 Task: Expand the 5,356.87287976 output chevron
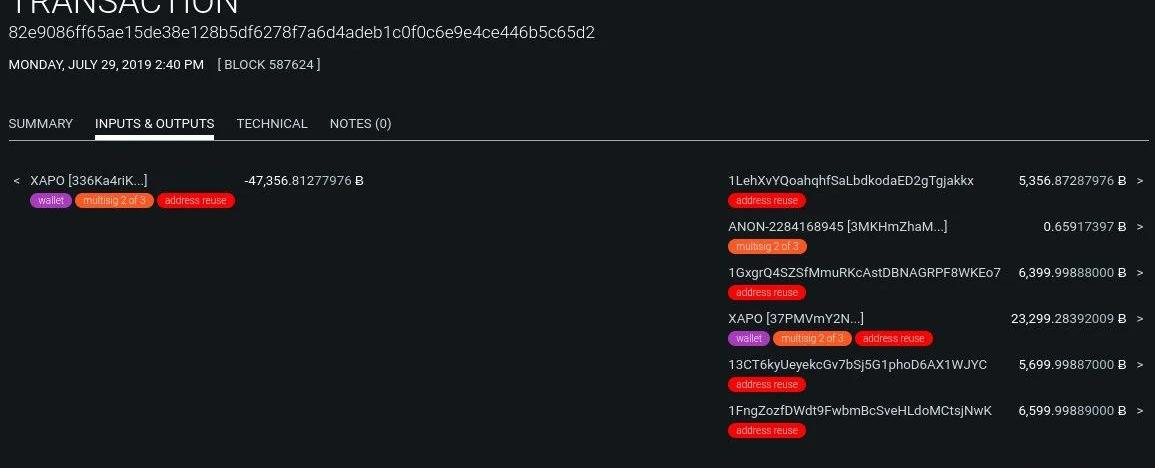point(1140,181)
